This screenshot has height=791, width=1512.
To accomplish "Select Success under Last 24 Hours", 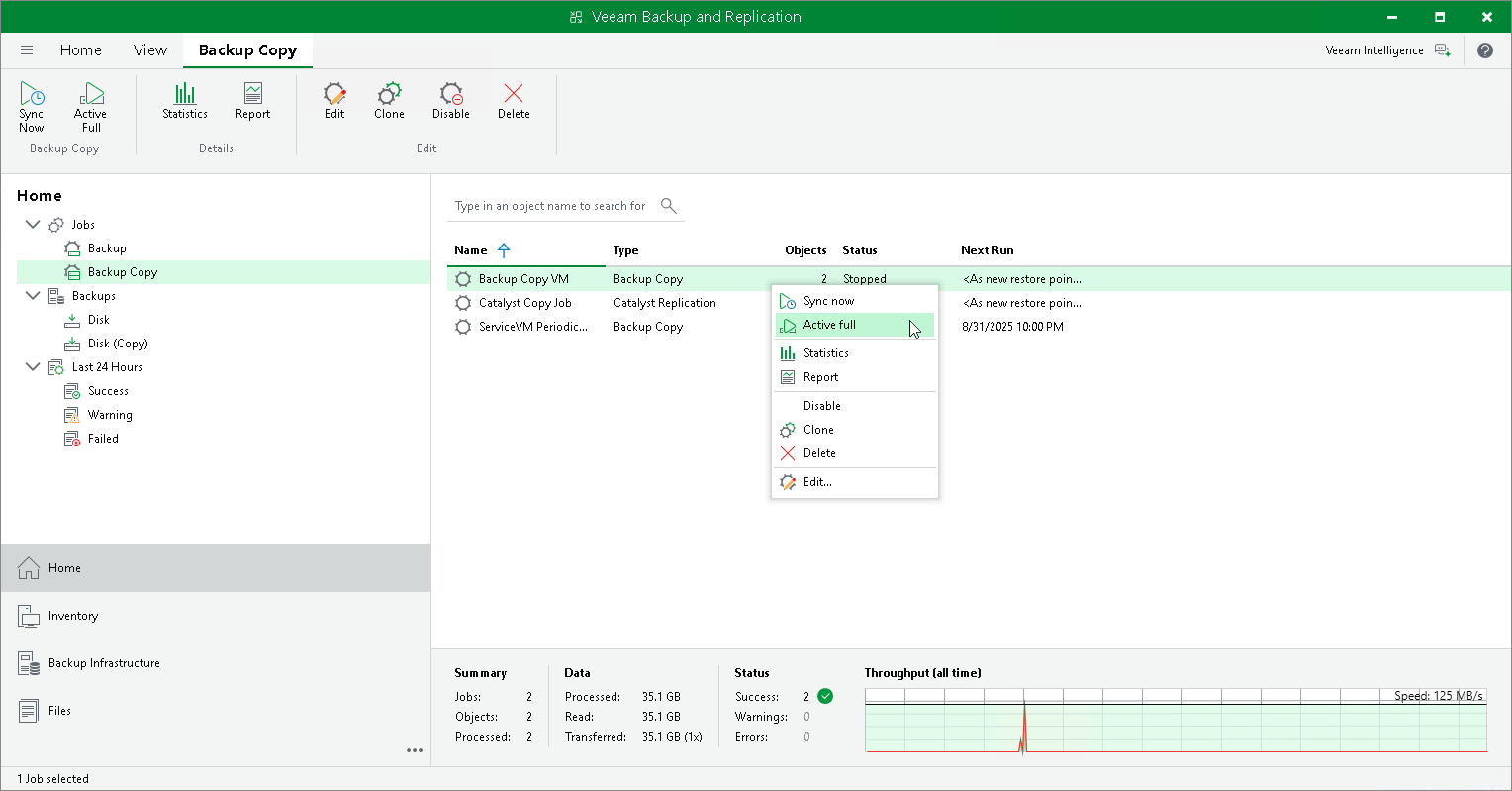I will tap(108, 391).
